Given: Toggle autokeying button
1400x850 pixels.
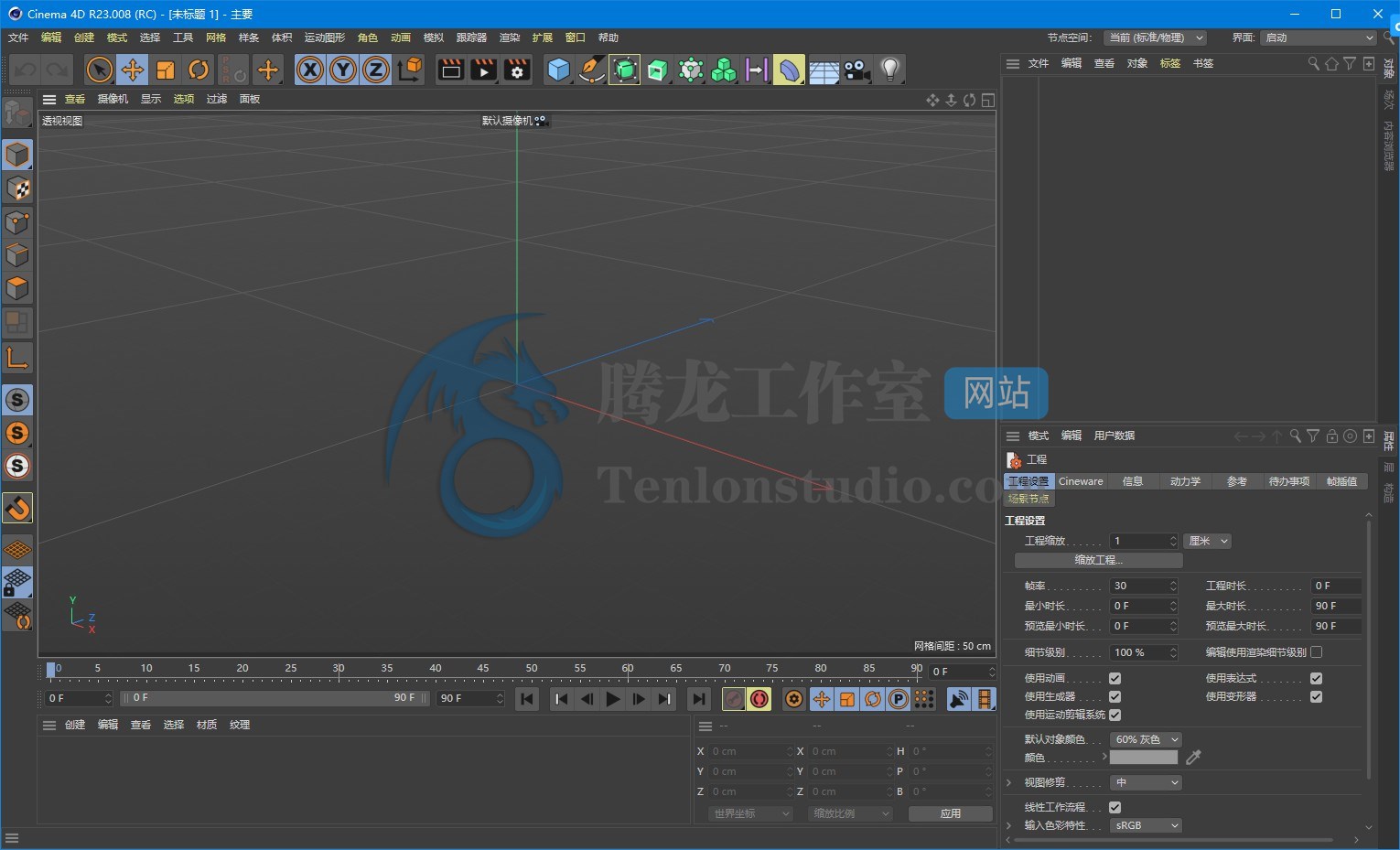Looking at the screenshot, I should 759,699.
